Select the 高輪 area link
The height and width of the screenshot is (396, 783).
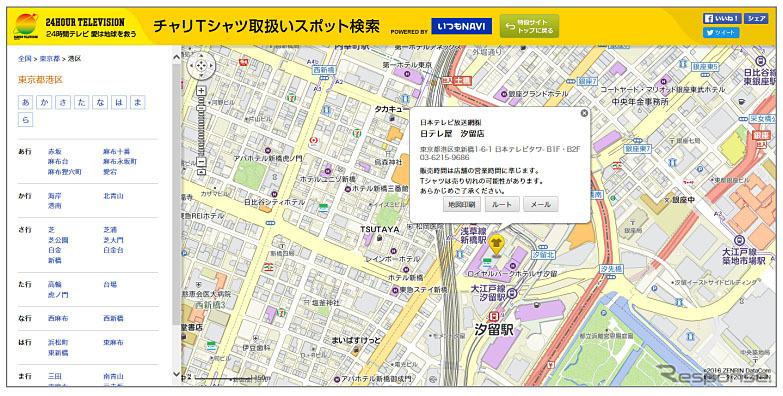(x=54, y=284)
